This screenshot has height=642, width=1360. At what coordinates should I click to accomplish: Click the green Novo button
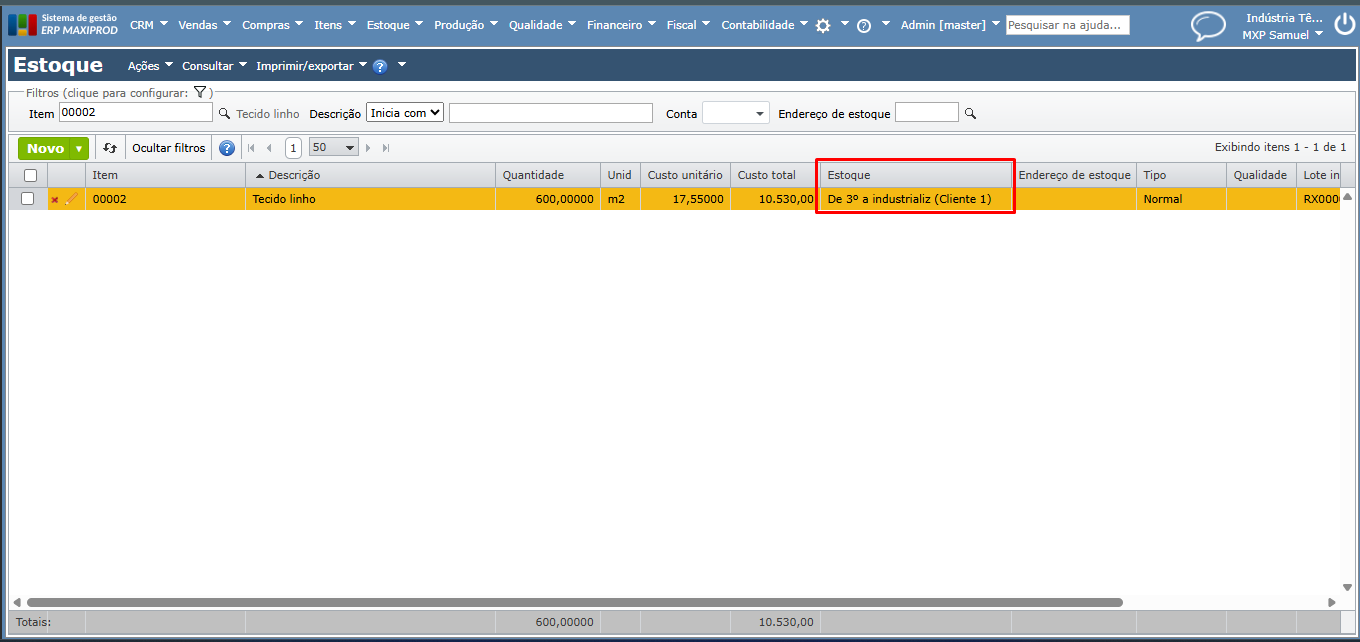click(x=45, y=148)
